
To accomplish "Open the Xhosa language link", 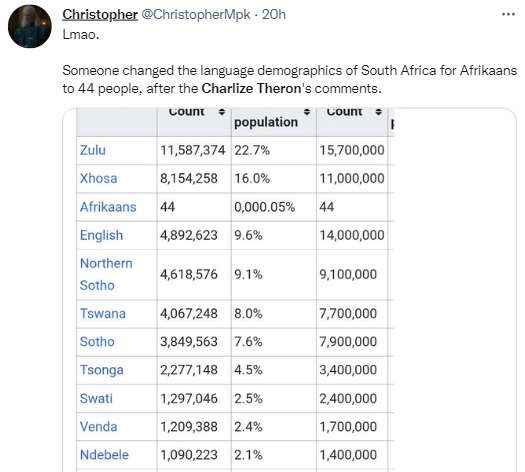I will coord(98,178).
